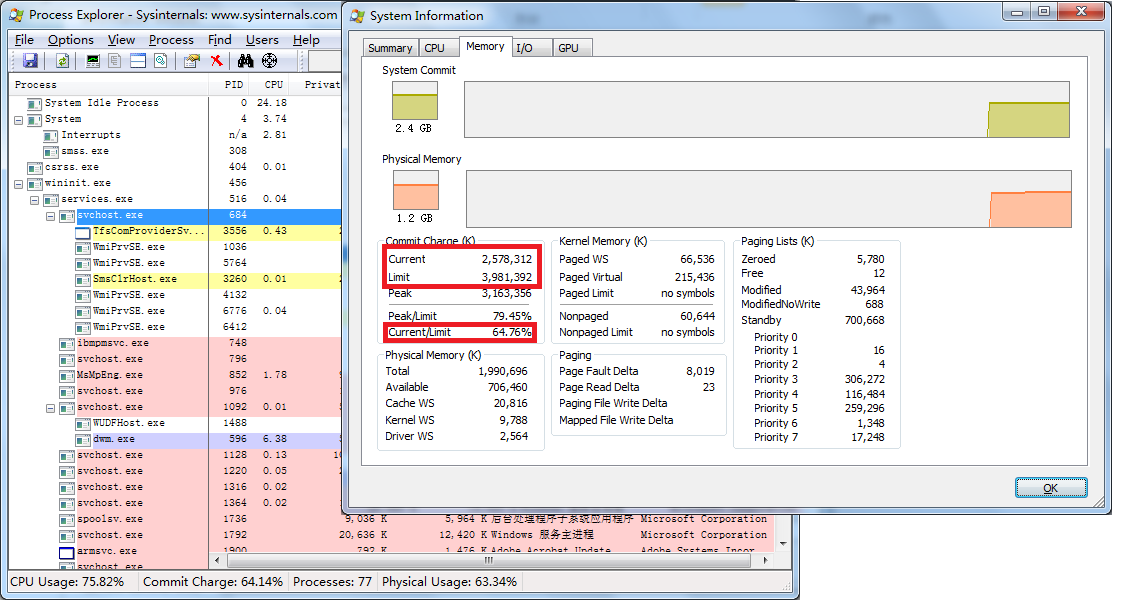The image size is (1121, 600).
Task: Click Processes: 77 in the status bar
Action: coord(332,582)
